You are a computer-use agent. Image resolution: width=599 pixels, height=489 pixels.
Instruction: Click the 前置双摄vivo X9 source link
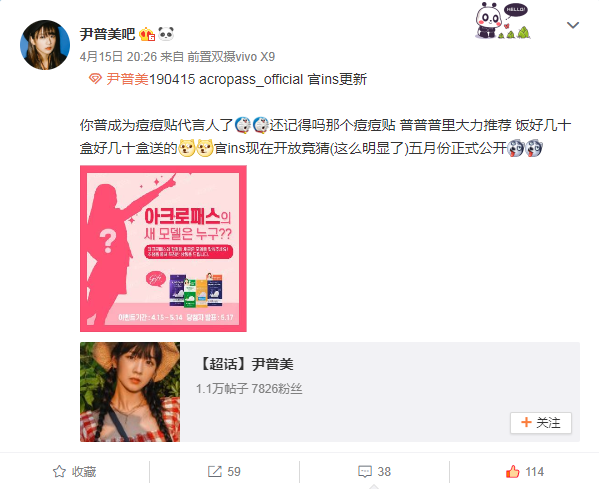231,57
